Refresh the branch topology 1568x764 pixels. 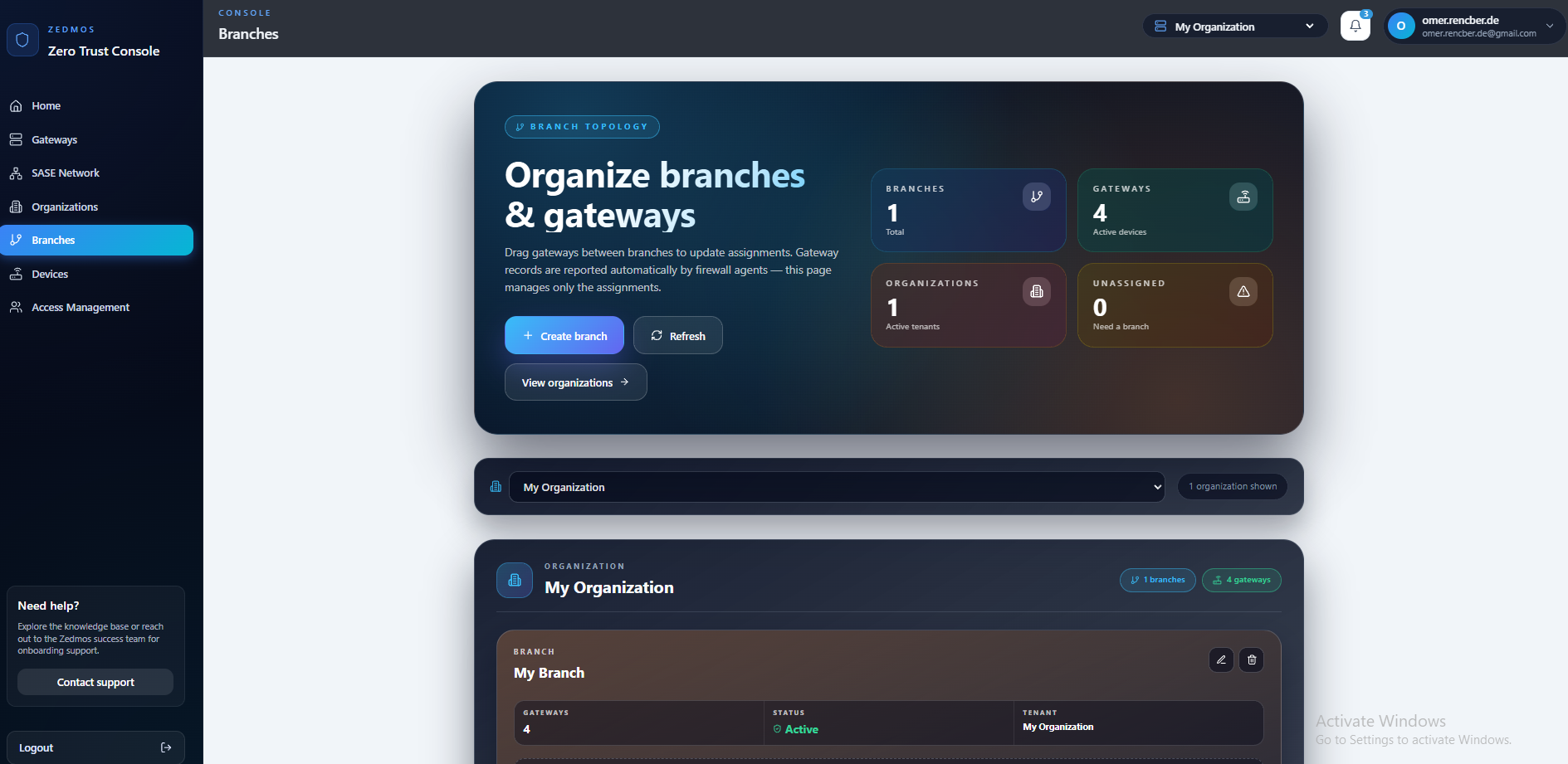click(x=678, y=335)
